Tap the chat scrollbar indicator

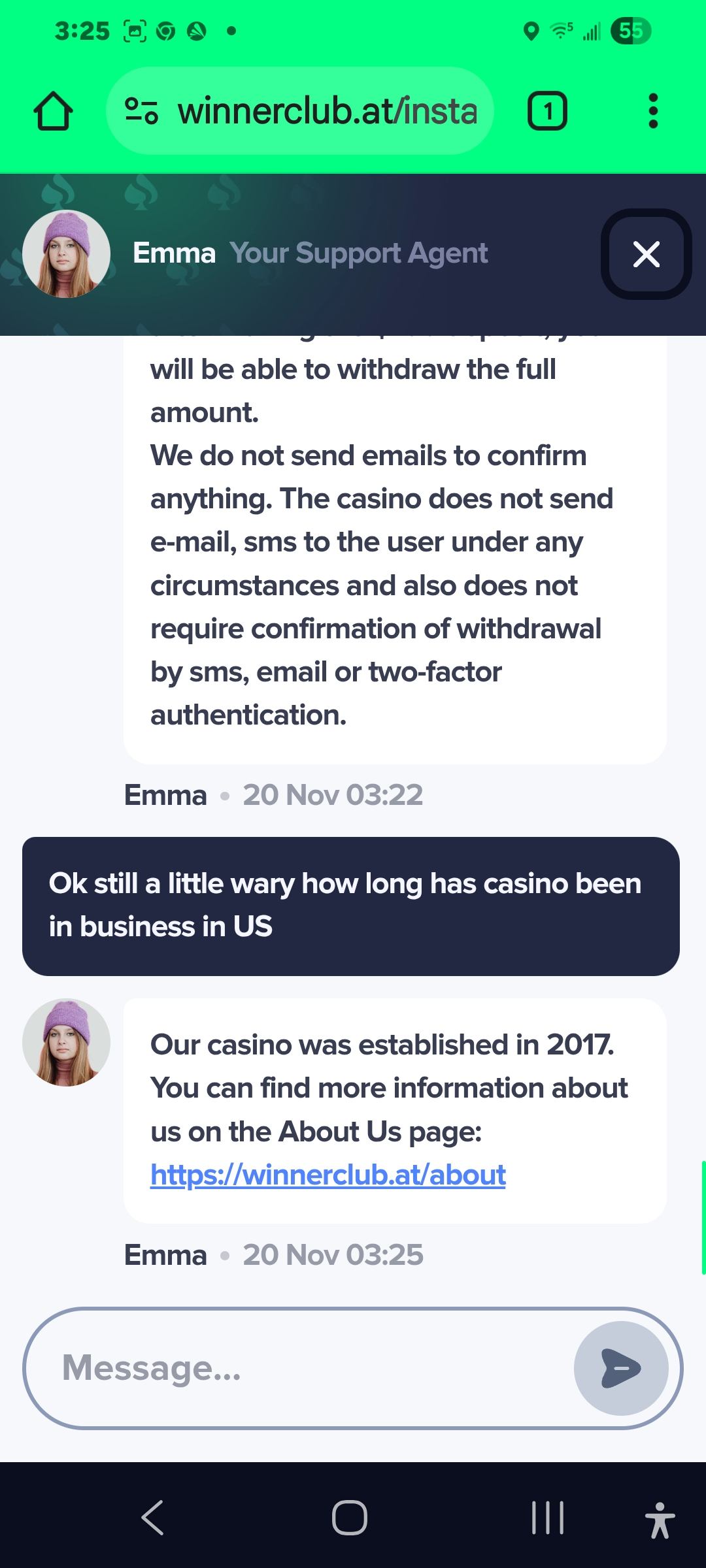pyautogui.click(x=703, y=1217)
